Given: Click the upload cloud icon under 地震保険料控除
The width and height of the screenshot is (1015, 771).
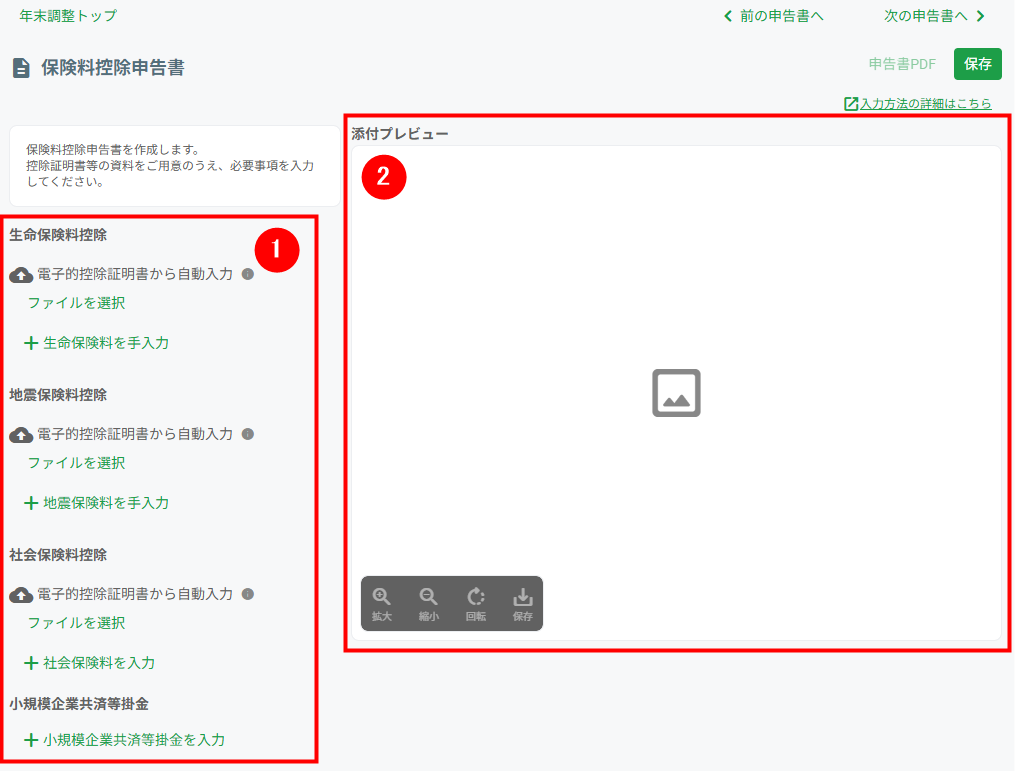Looking at the screenshot, I should 19,434.
